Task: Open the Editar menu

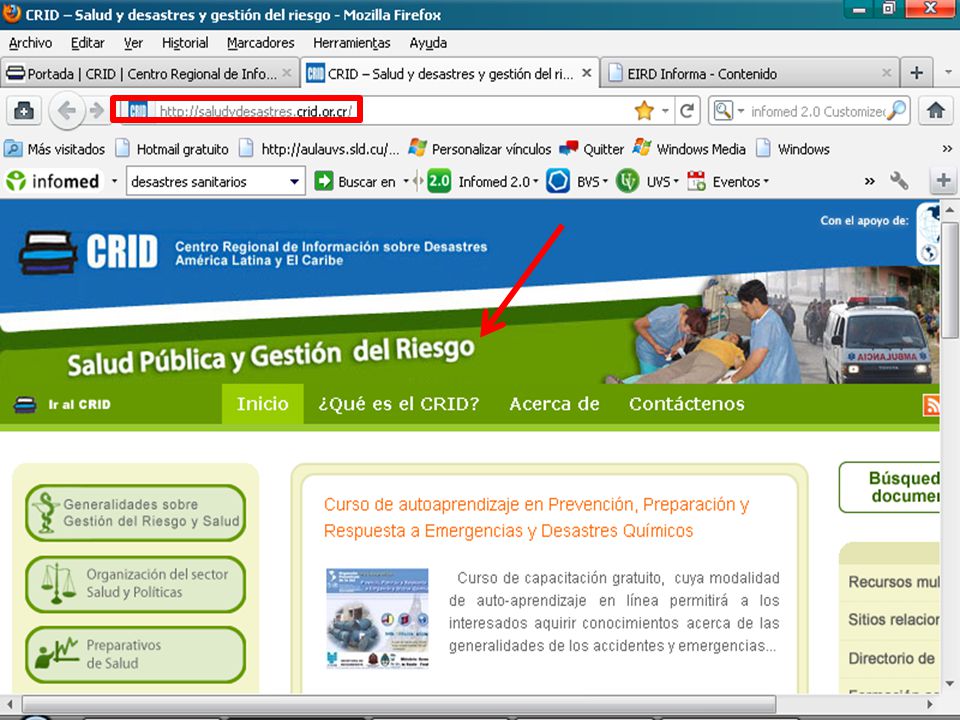Action: [x=88, y=43]
